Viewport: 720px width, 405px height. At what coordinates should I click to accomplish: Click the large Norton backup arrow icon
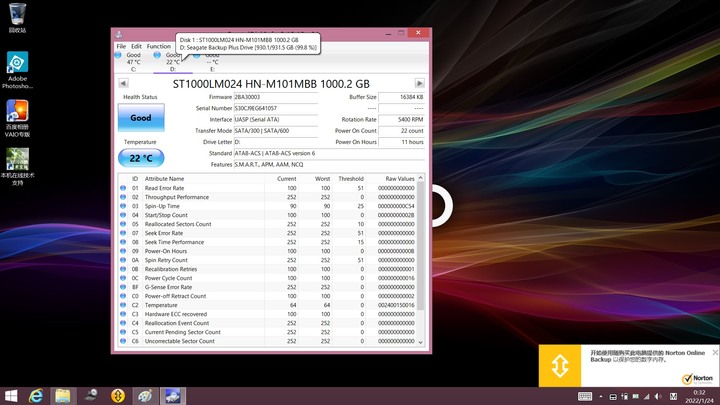tap(560, 366)
